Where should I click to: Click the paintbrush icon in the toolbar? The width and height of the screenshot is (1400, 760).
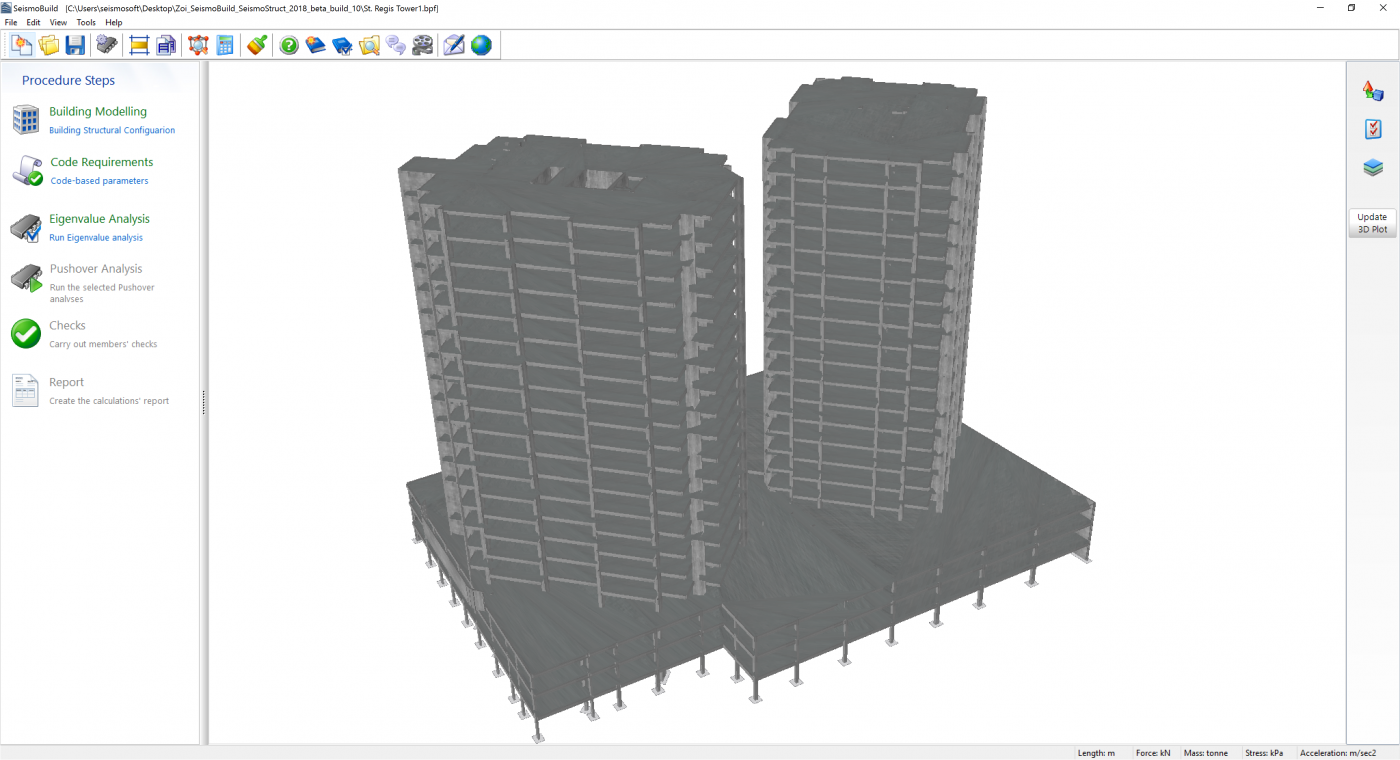[x=257, y=45]
